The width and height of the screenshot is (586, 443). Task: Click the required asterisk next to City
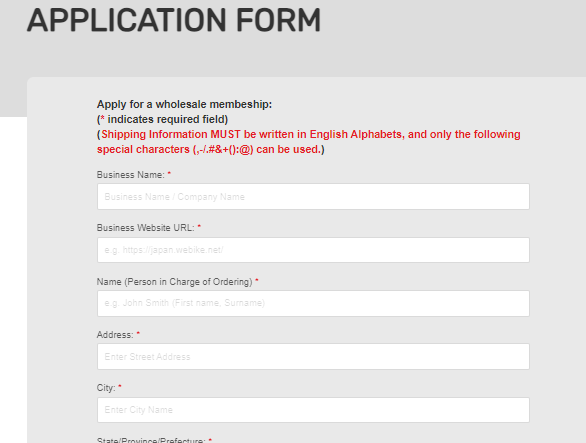coord(120,387)
